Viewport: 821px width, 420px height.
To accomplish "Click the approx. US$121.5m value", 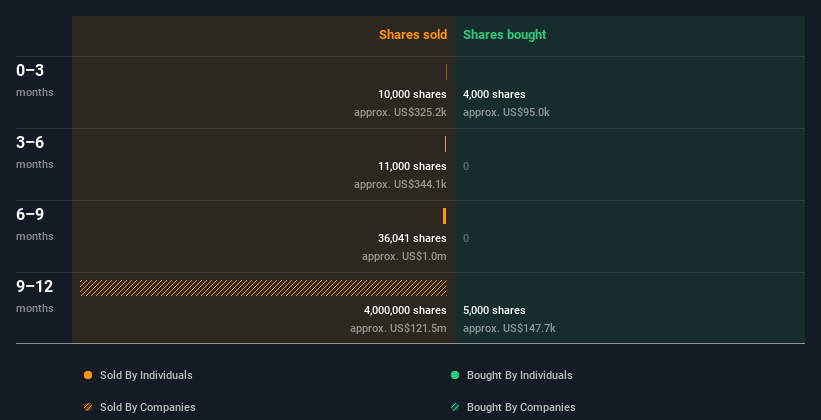I will pos(398,328).
